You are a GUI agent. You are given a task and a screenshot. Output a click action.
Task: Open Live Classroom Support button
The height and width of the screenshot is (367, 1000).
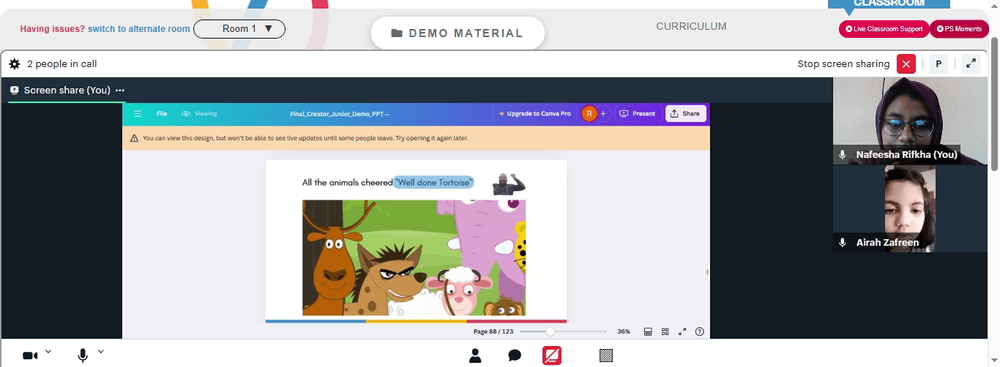pyautogui.click(x=884, y=29)
